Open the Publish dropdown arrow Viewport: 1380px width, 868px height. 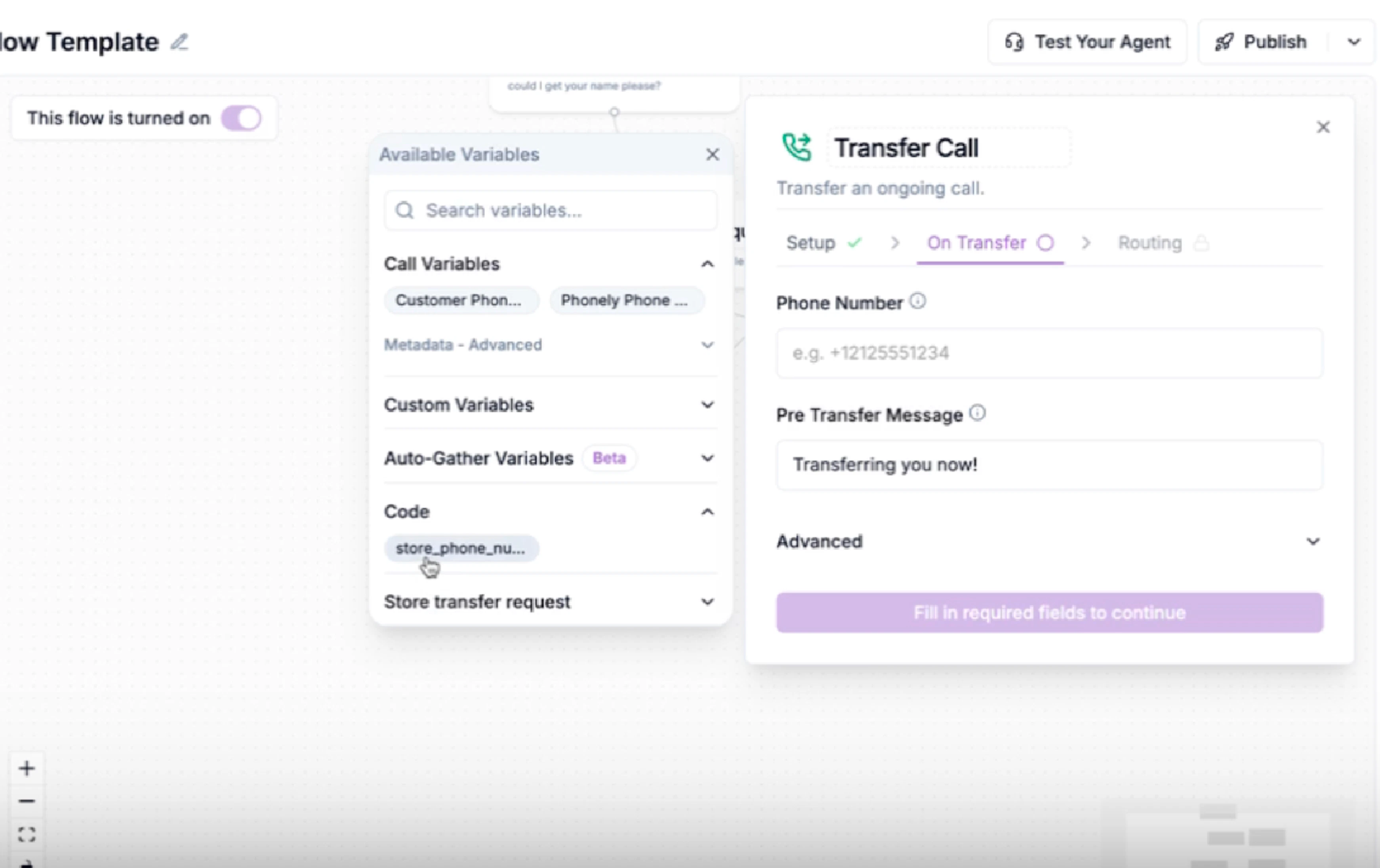tap(1353, 42)
